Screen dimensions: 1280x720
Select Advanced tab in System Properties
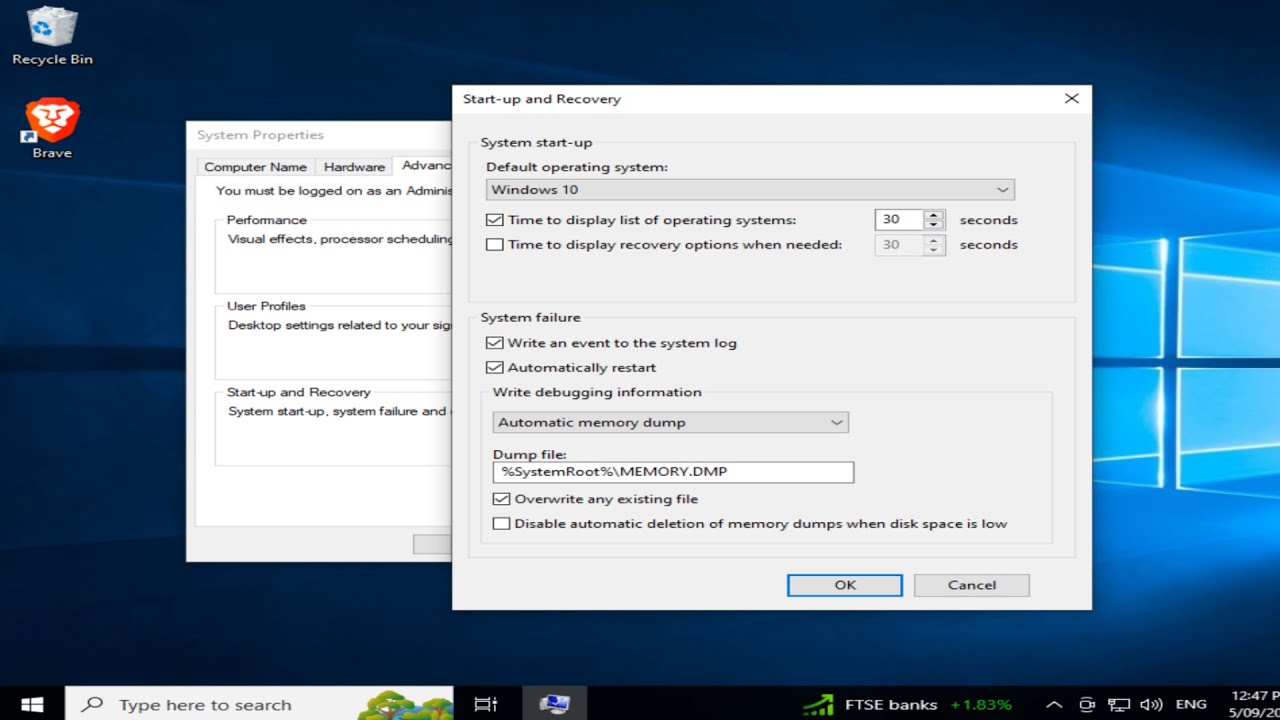[423, 166]
